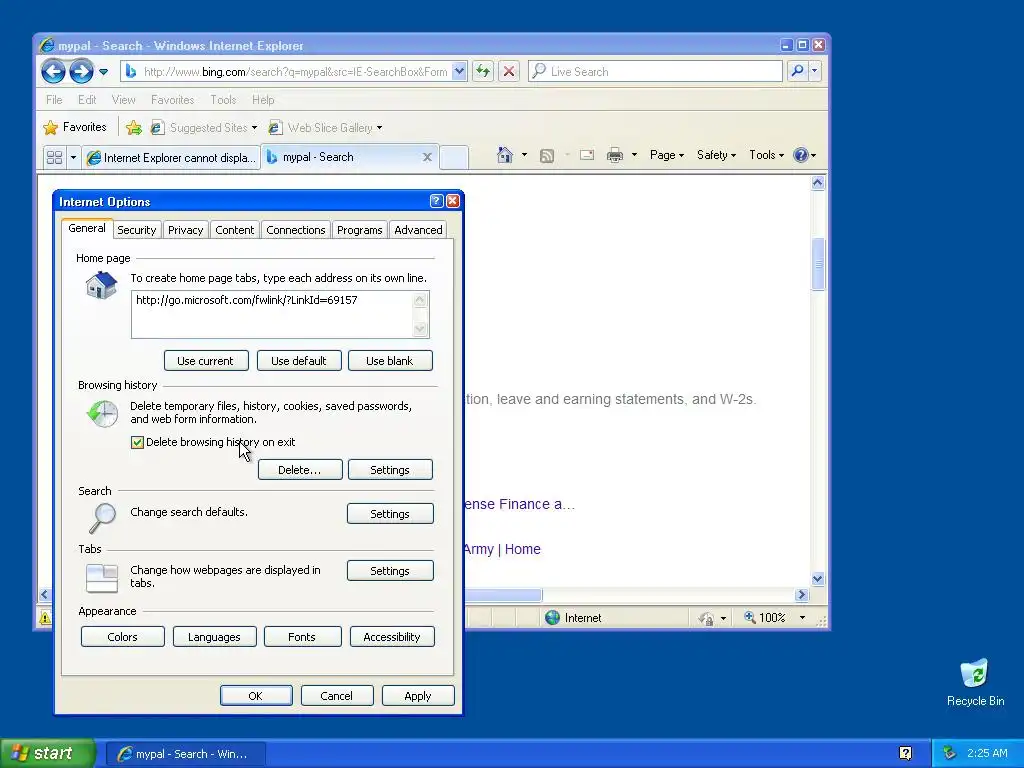
Task: Open the Tools command bar menu
Action: 766,155
